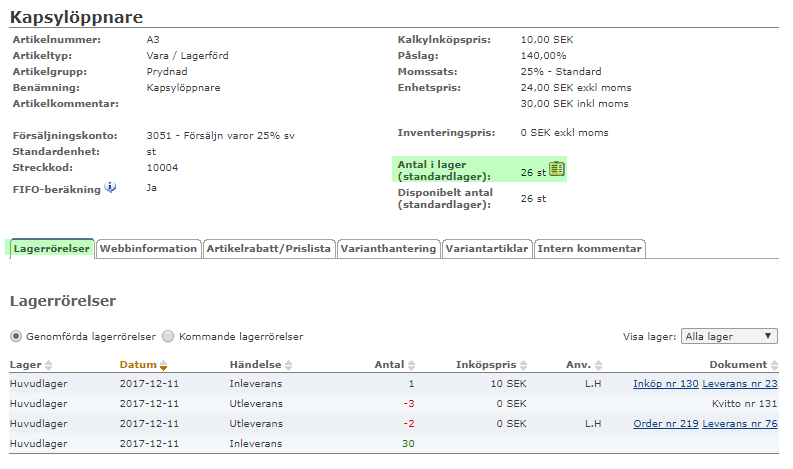Sort by Datum column arrow
The image size is (793, 469).
tap(163, 366)
